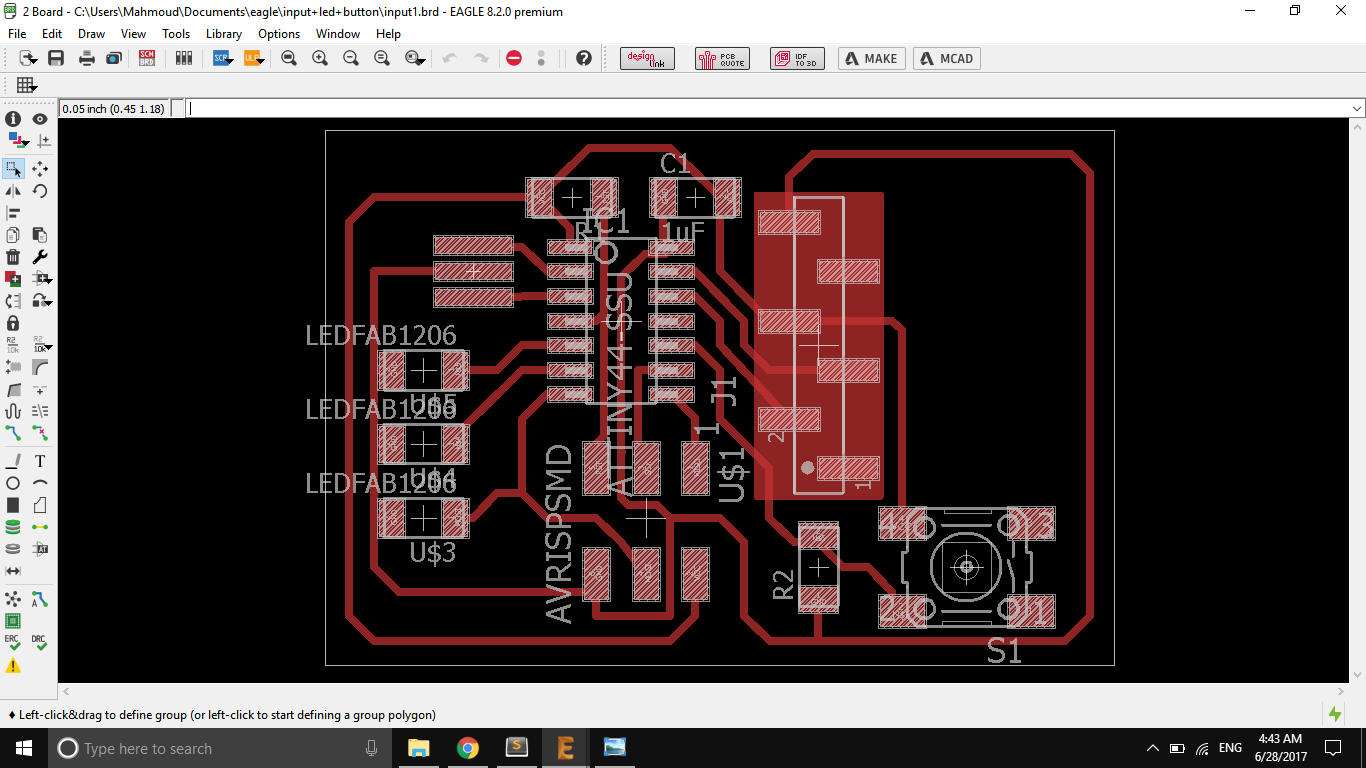Switch to schematic with SCH/BRD button

[148, 58]
